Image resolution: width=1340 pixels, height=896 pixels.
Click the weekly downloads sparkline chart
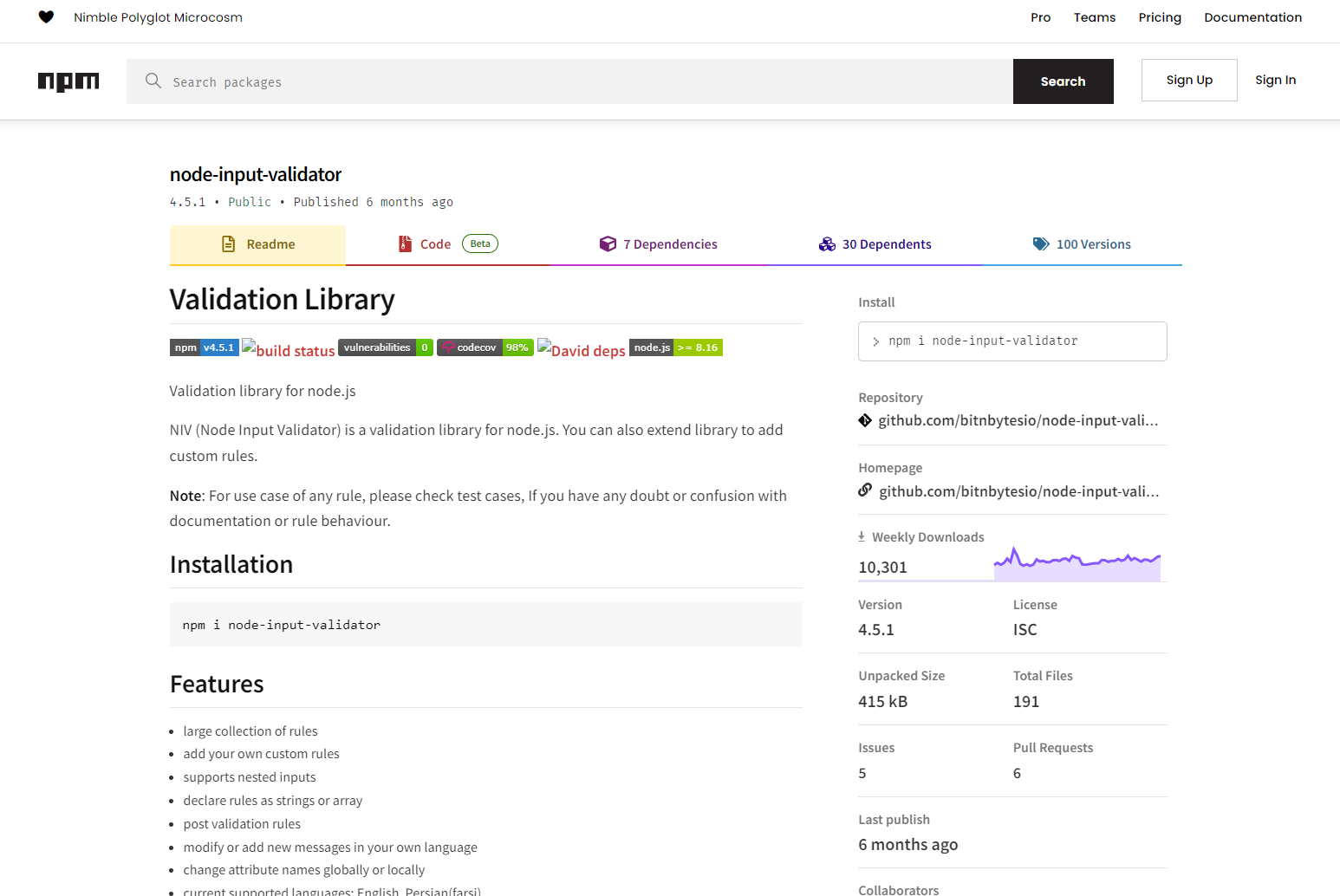coord(1077,564)
